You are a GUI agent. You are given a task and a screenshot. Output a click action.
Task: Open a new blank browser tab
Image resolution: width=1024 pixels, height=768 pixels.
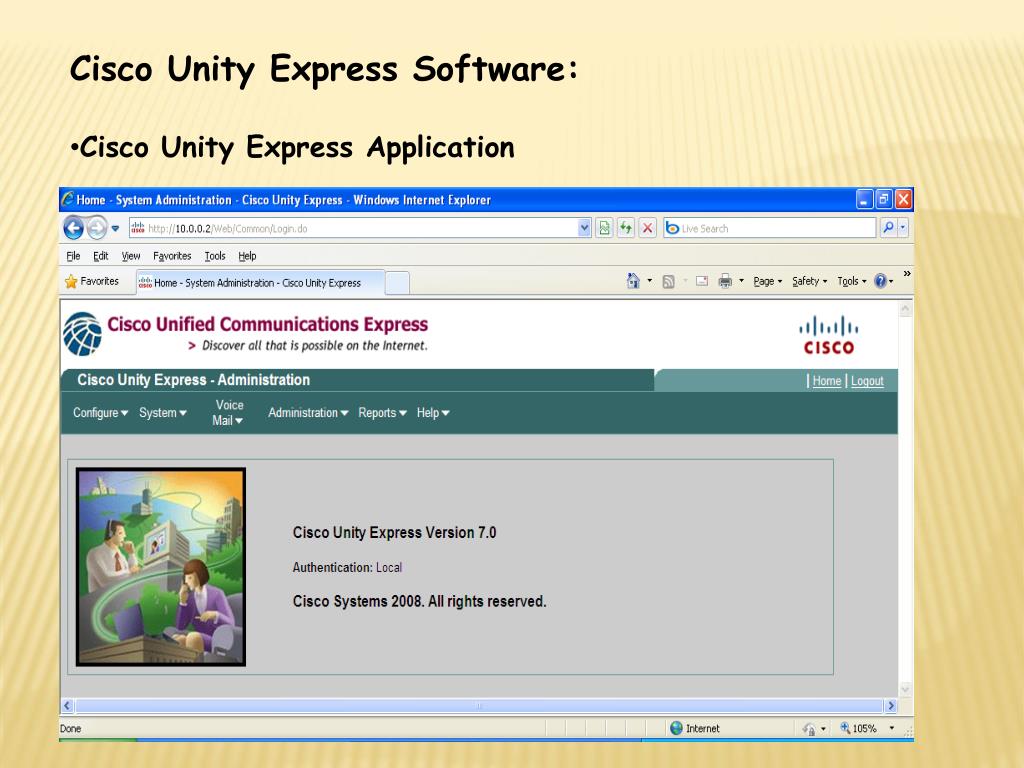coord(397,283)
